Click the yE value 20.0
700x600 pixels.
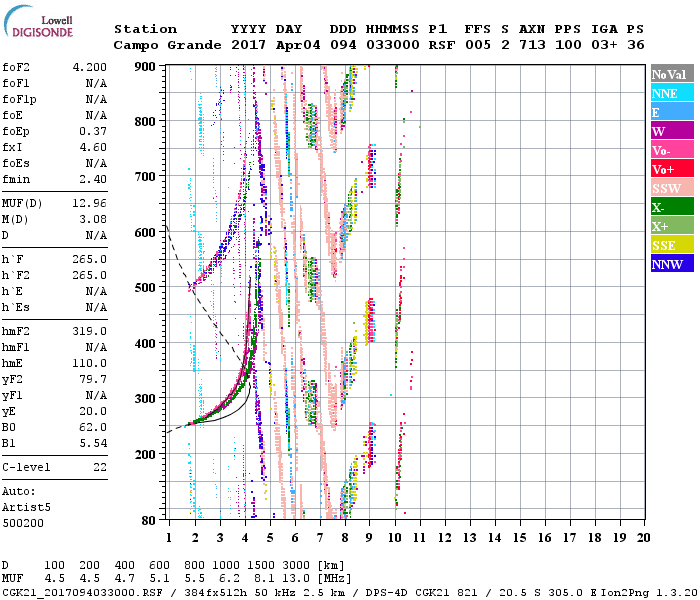(x=93, y=412)
